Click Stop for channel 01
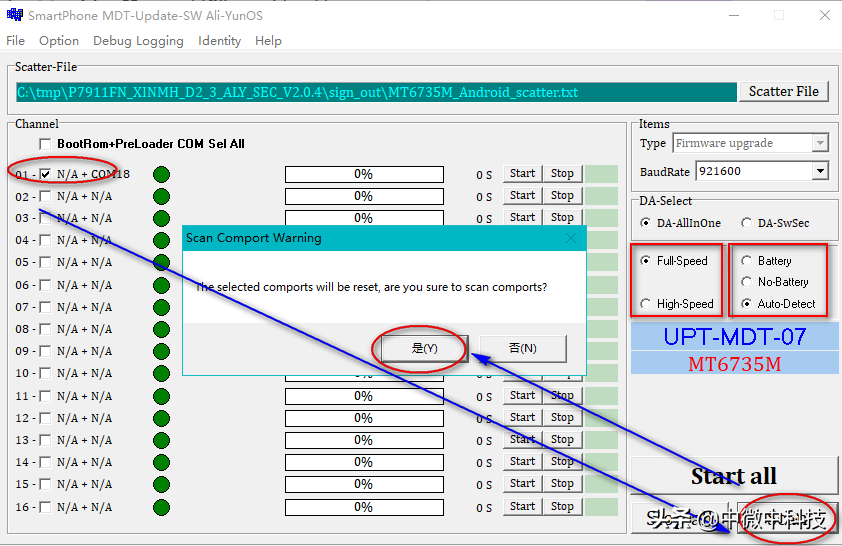 click(x=562, y=173)
